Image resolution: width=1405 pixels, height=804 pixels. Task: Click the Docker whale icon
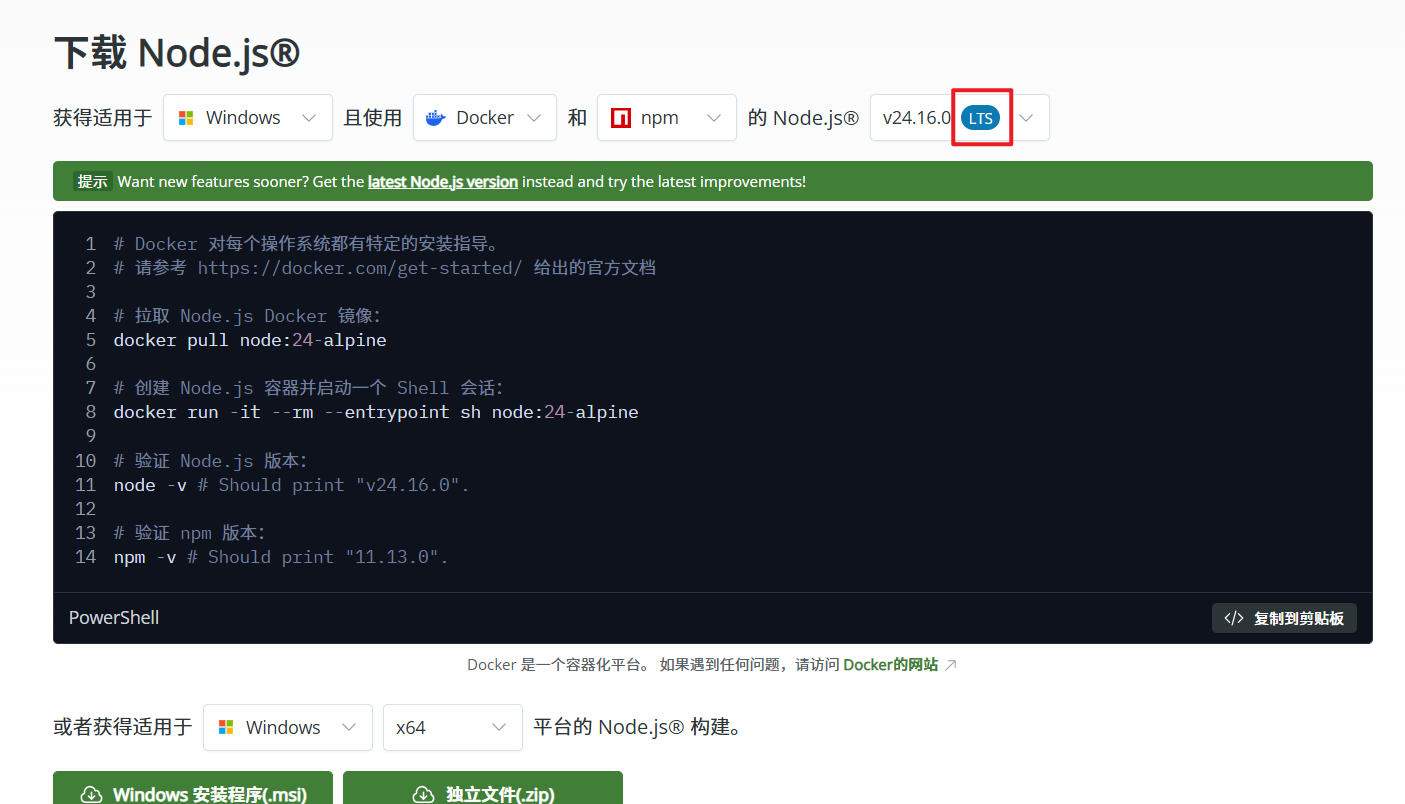[435, 118]
